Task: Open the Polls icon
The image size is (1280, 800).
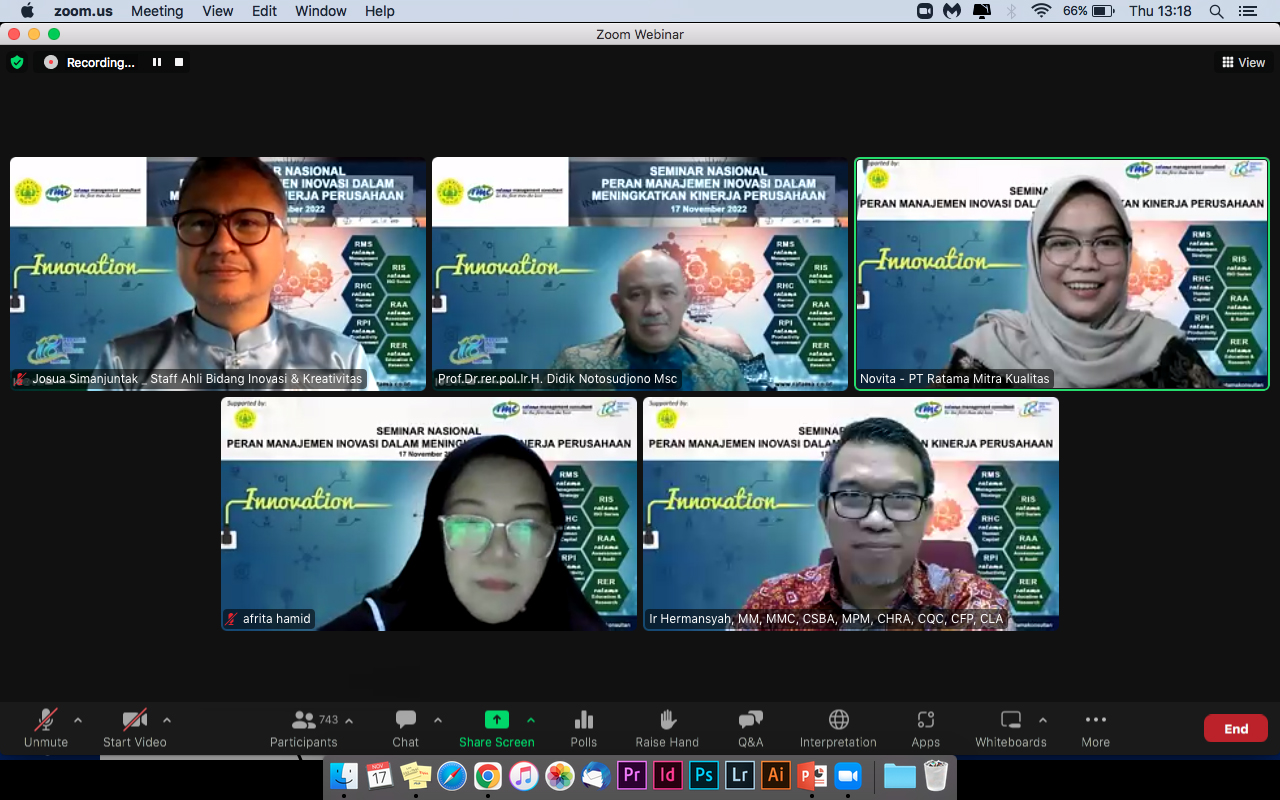Action: [x=584, y=720]
